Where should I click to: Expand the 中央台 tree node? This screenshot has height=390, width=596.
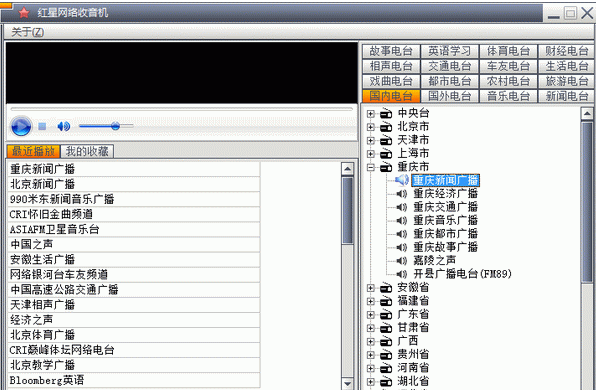[371, 114]
